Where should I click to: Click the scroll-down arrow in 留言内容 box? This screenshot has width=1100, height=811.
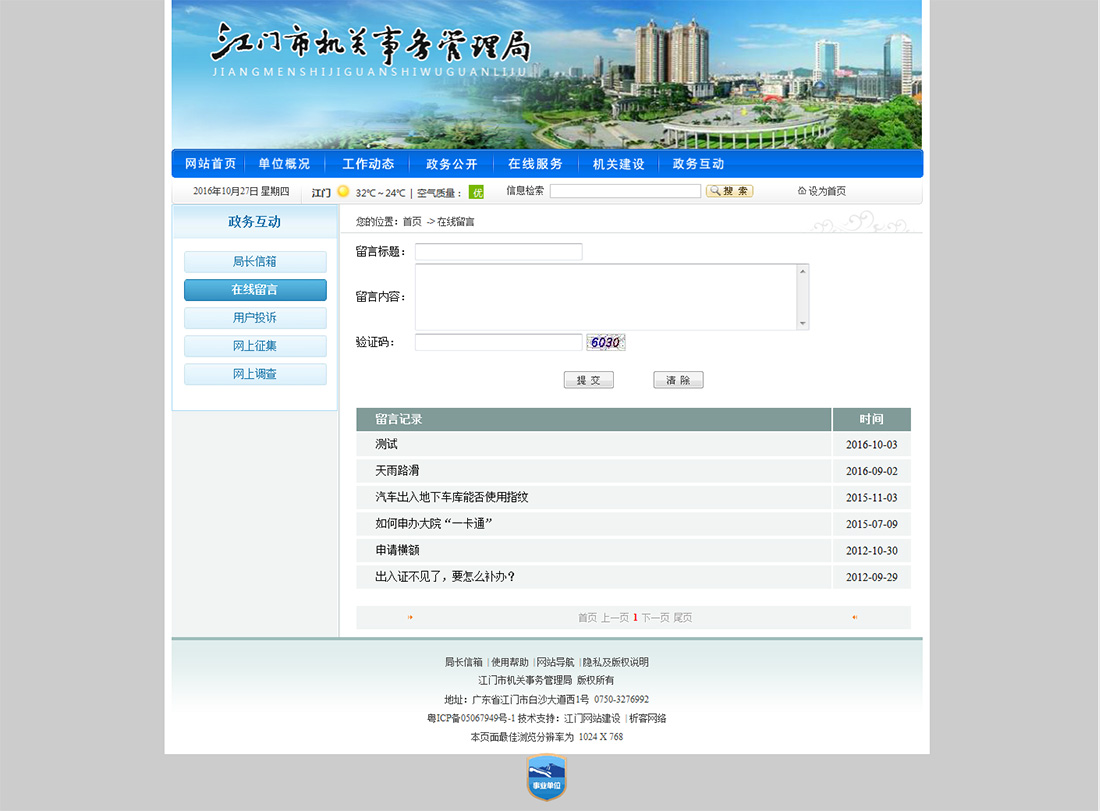[x=802, y=323]
